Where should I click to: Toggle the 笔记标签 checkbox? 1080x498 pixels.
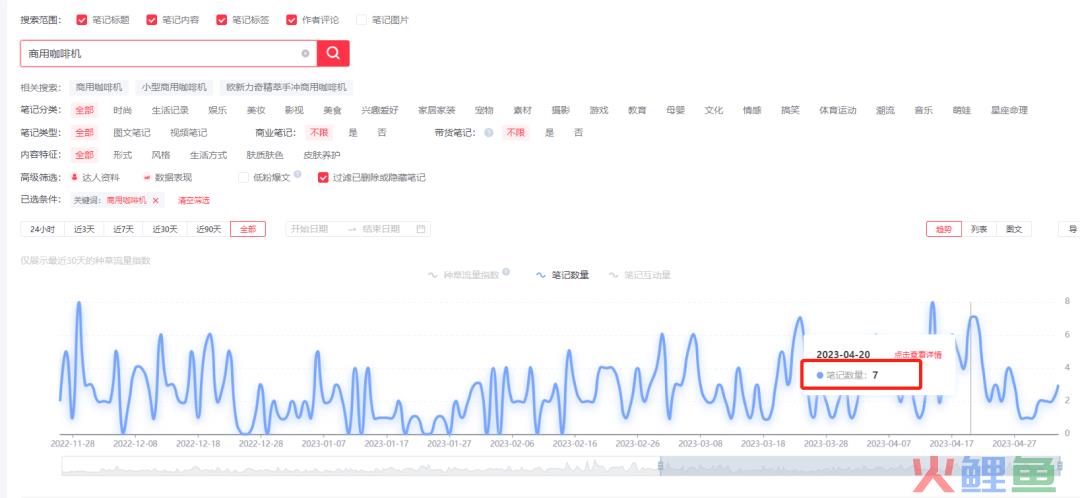tap(222, 20)
